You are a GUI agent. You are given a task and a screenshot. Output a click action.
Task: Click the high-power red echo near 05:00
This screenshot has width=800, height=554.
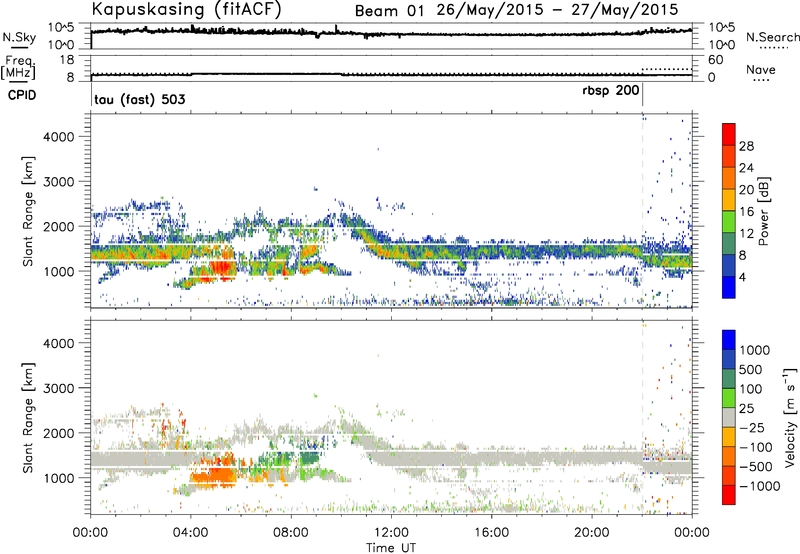click(220, 267)
